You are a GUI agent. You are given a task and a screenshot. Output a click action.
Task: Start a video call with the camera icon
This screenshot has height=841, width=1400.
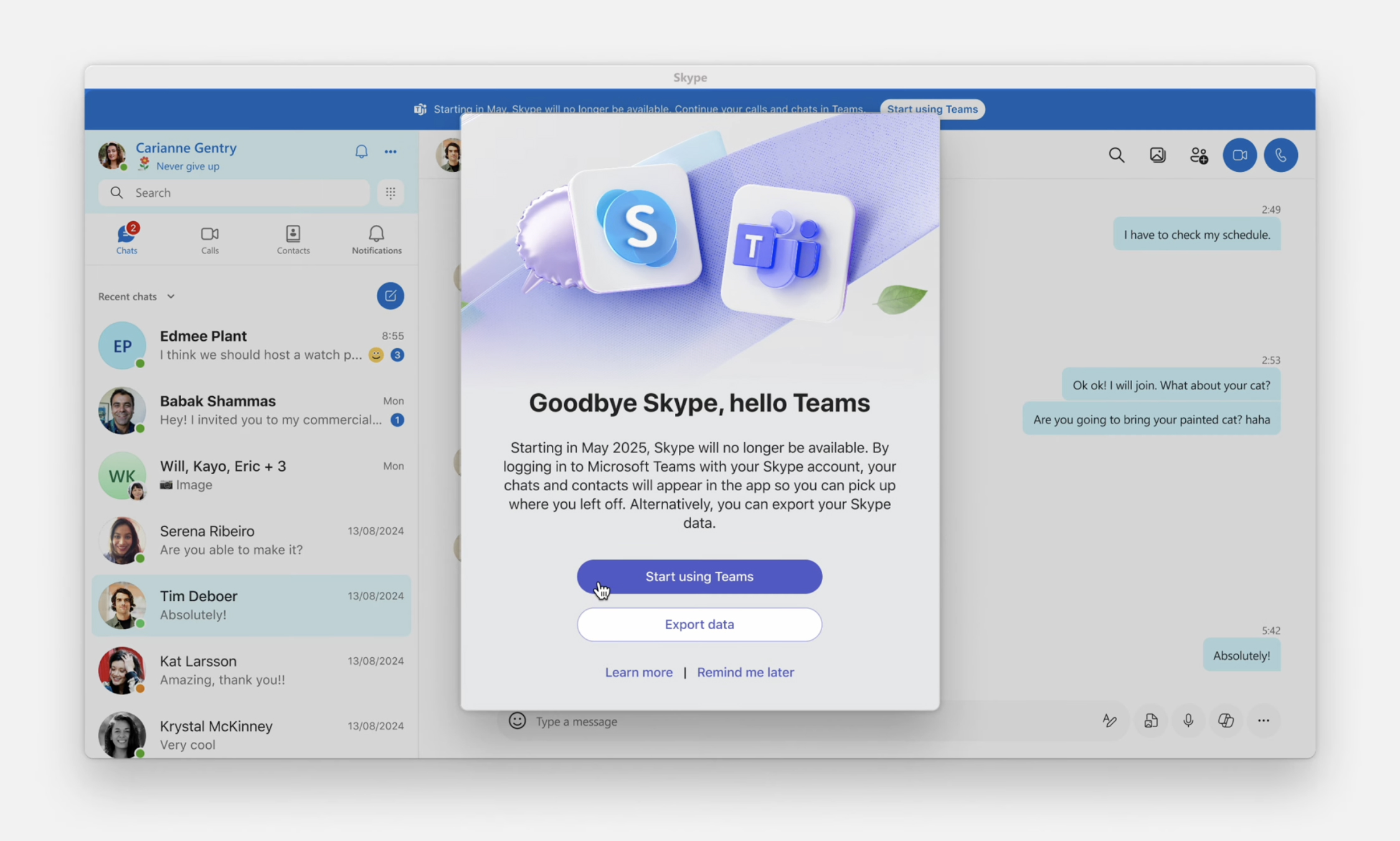1239,155
